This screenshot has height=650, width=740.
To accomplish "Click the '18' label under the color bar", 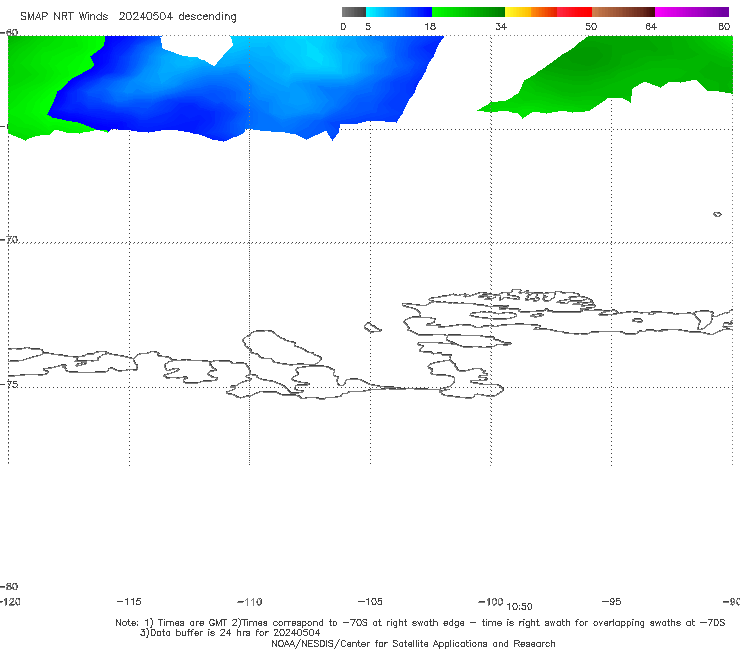I will point(430,27).
